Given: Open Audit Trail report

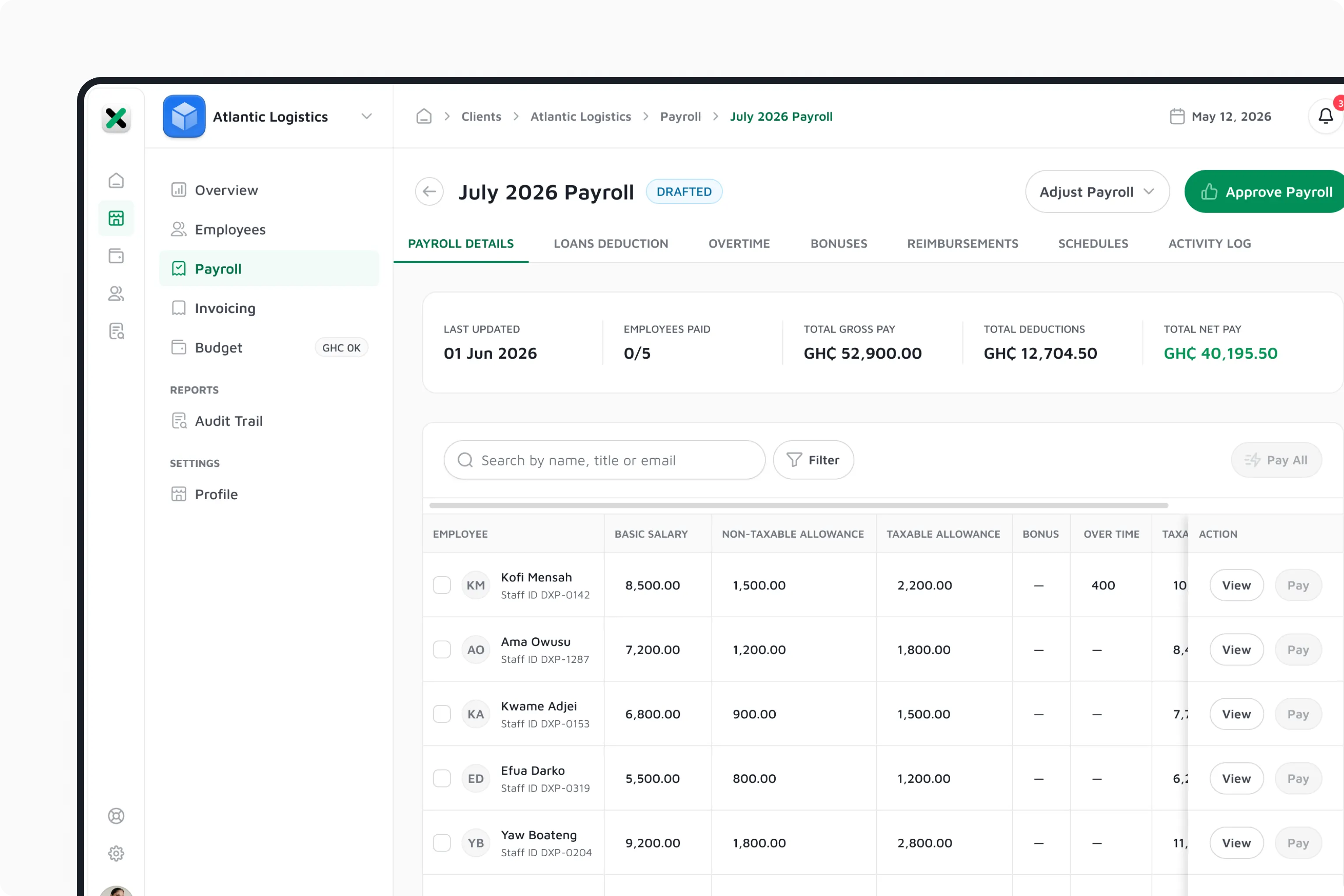Looking at the screenshot, I should [x=269, y=421].
